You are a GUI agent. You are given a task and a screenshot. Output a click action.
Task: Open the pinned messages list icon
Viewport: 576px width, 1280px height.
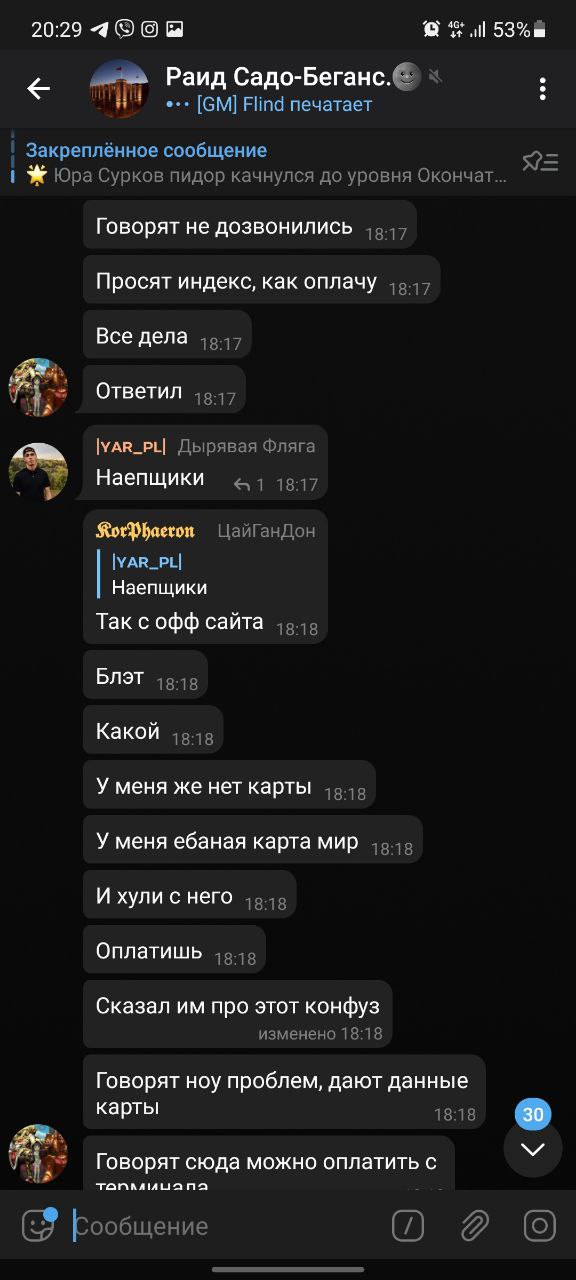click(540, 162)
